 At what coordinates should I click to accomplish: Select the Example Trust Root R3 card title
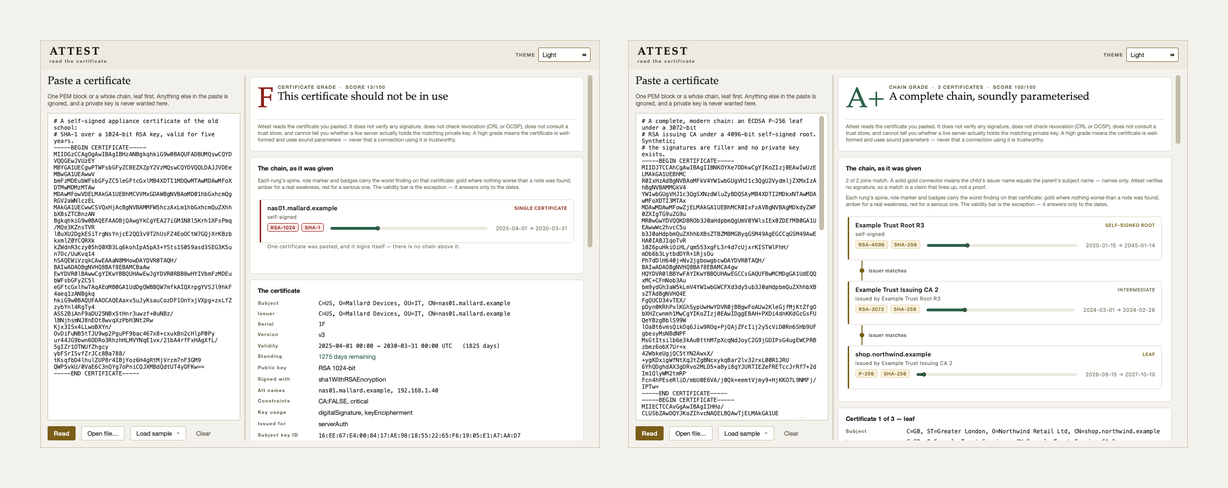coord(890,225)
